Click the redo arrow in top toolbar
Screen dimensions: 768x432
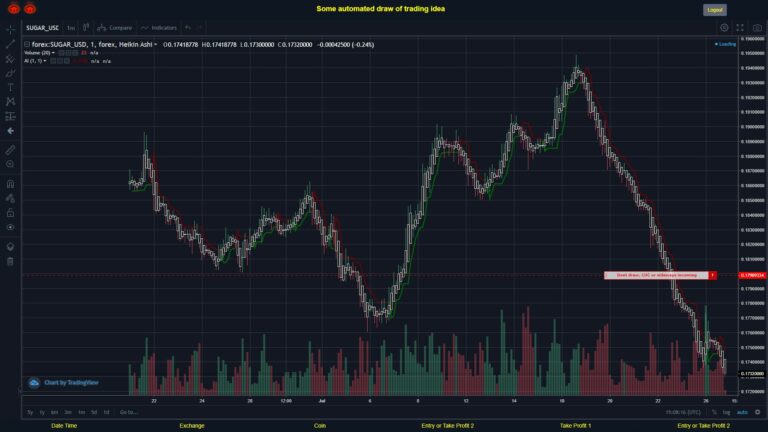200,27
